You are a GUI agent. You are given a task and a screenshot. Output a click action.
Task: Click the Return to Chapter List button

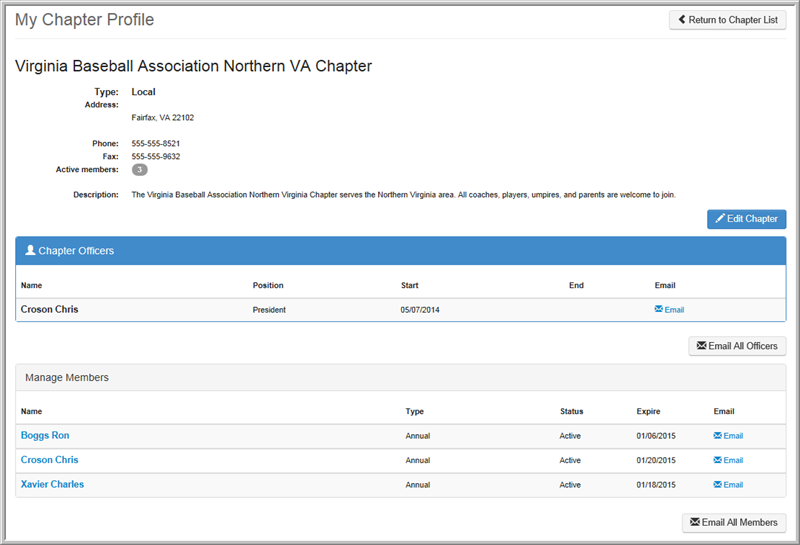tap(728, 20)
